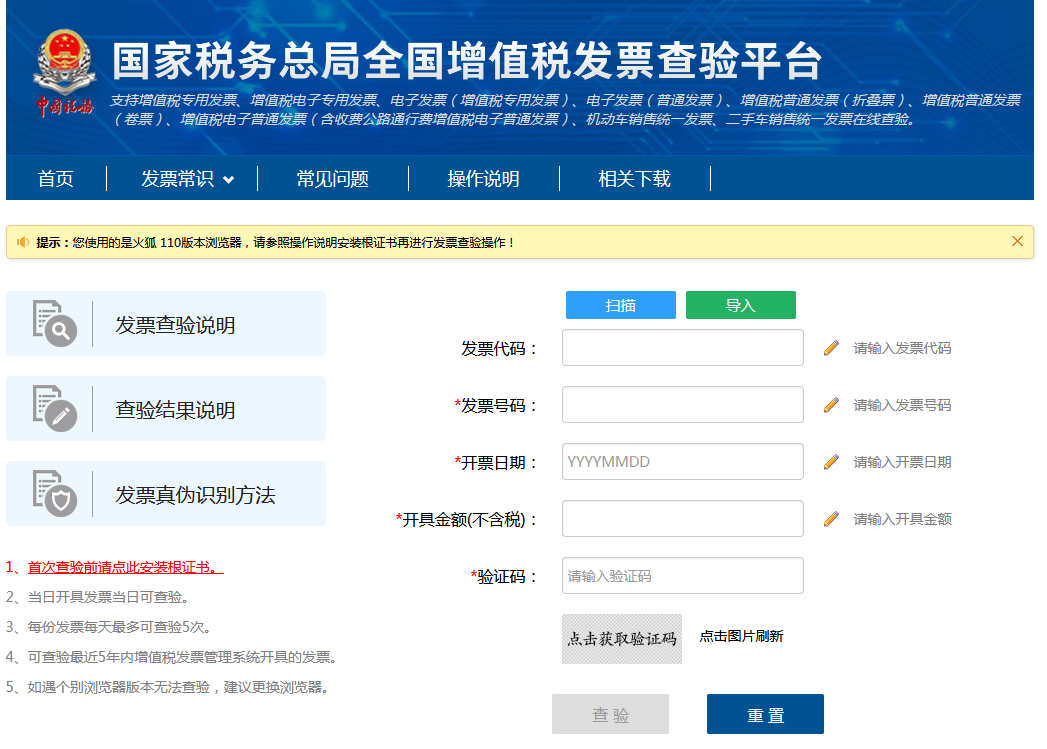
Task: Click the green 导入 button
Action: point(741,305)
